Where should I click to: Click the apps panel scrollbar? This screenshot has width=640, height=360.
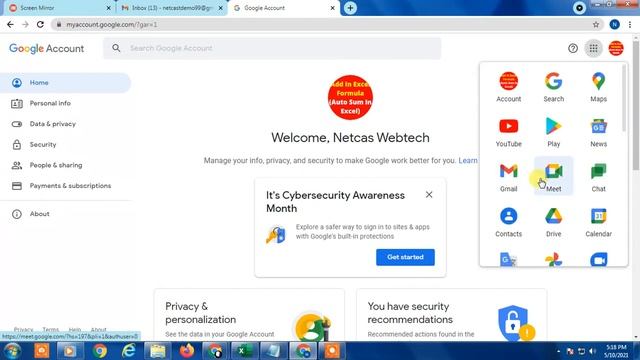point(624,98)
